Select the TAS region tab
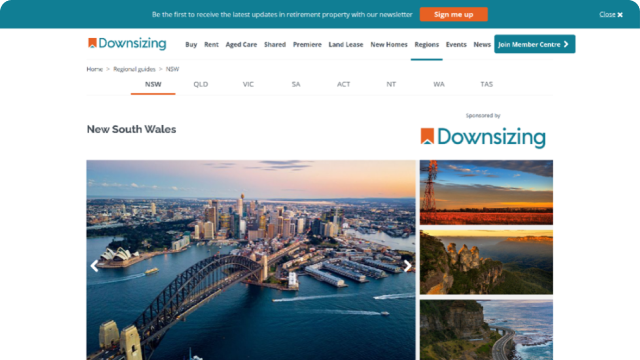 [487, 84]
